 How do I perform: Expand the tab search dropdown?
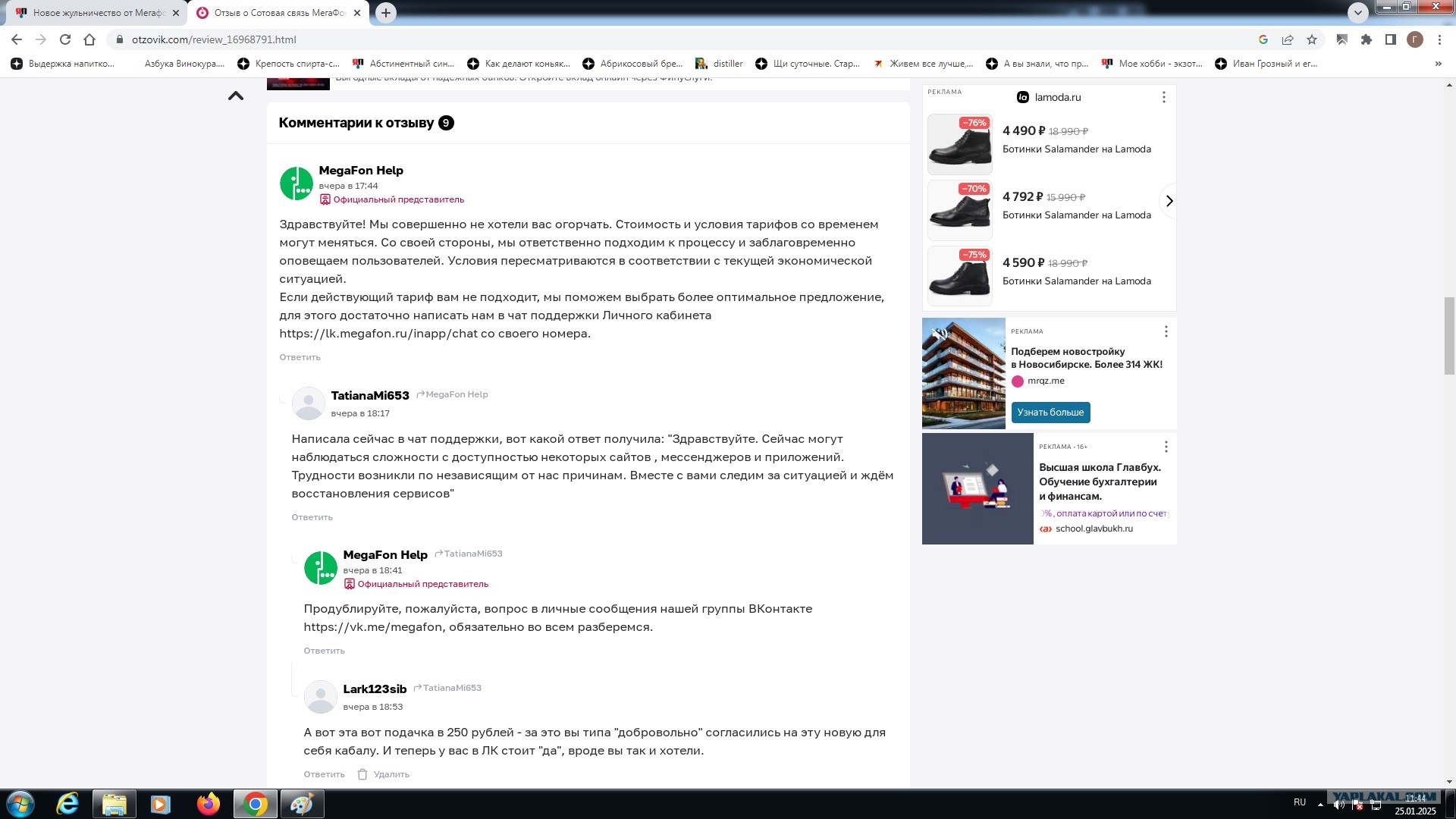[1358, 12]
